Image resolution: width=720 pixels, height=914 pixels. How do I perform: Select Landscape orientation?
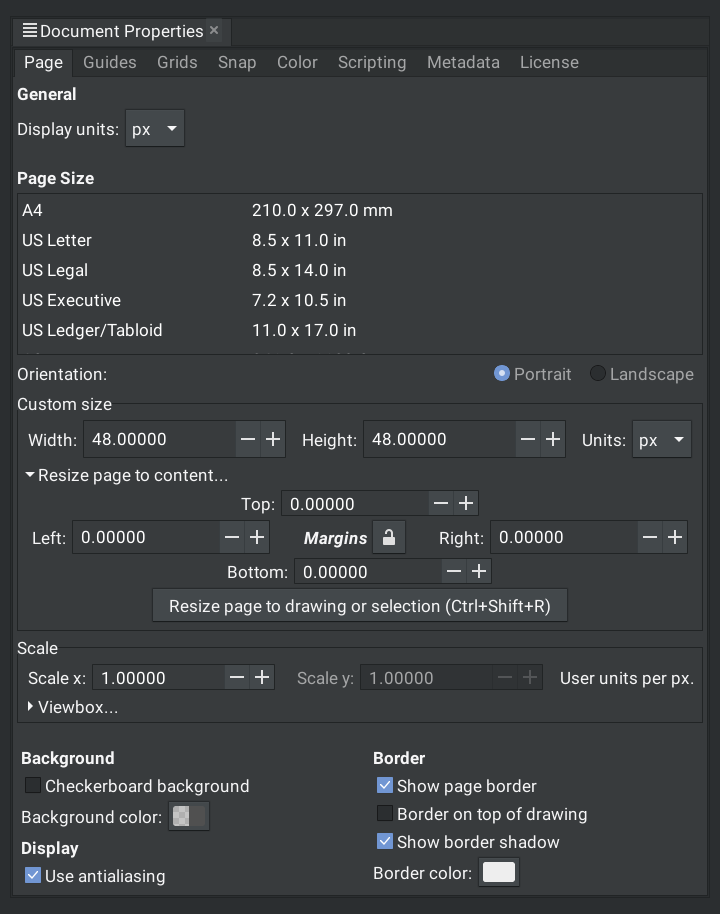click(x=598, y=374)
